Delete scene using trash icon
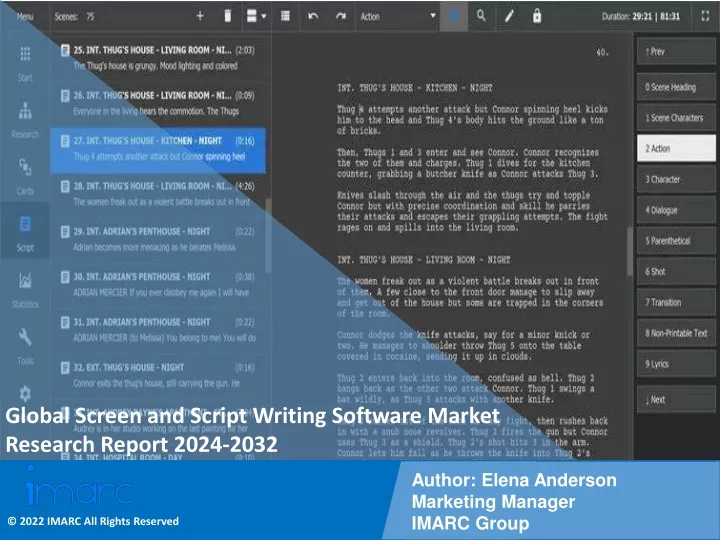Viewport: 720px width, 540px height. [227, 16]
